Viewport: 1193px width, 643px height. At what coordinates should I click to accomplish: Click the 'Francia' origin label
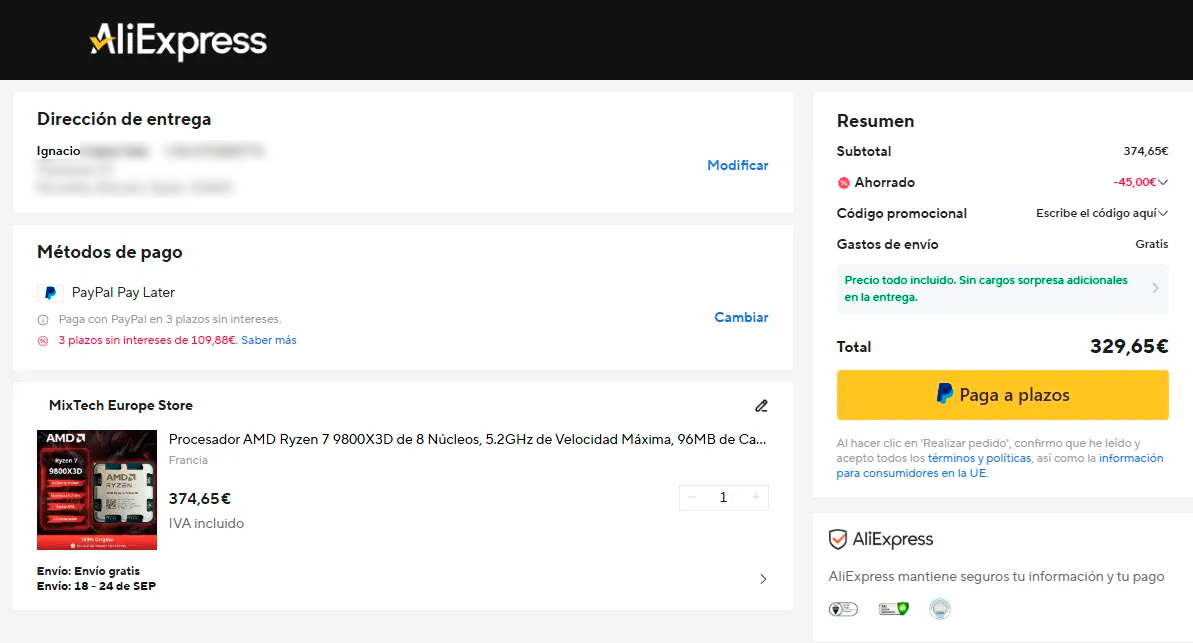click(x=188, y=460)
